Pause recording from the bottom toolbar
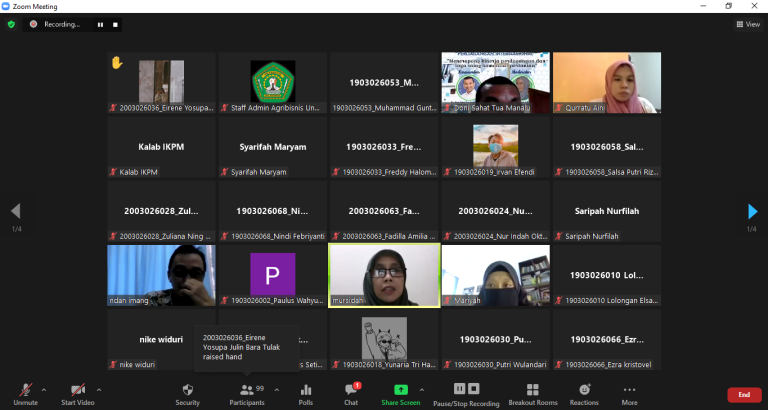768x410 pixels. point(459,388)
